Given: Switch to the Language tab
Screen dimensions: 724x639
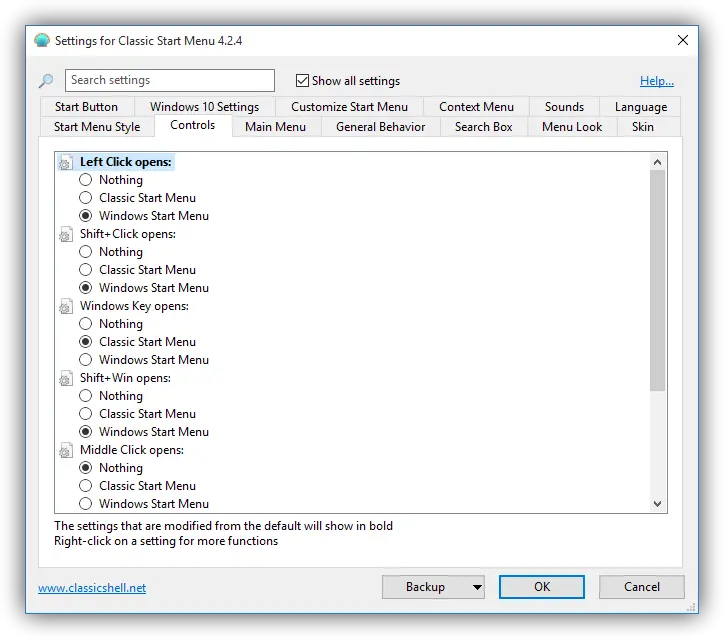Looking at the screenshot, I should (640, 107).
